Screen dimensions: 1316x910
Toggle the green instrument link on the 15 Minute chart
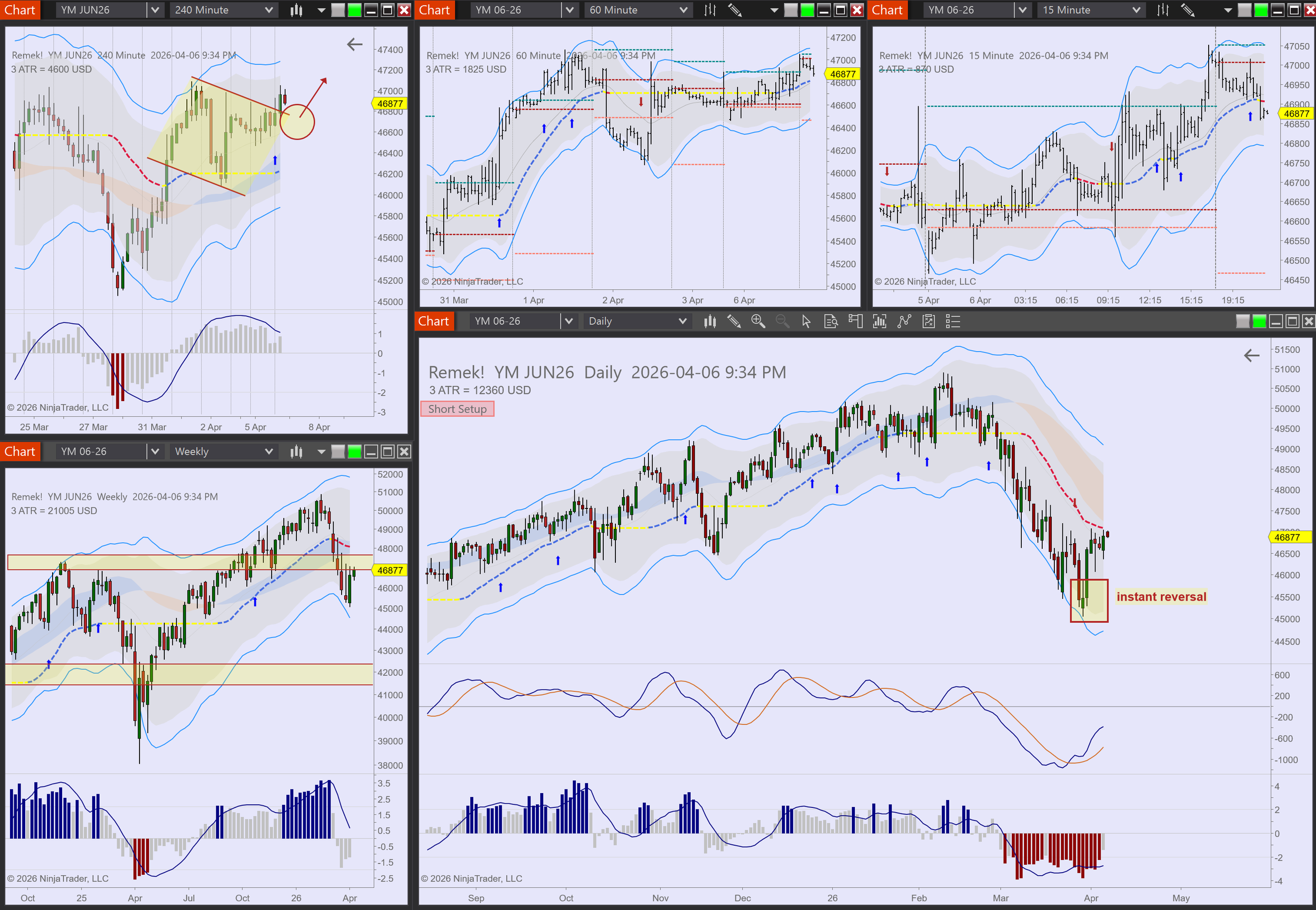point(1261,9)
